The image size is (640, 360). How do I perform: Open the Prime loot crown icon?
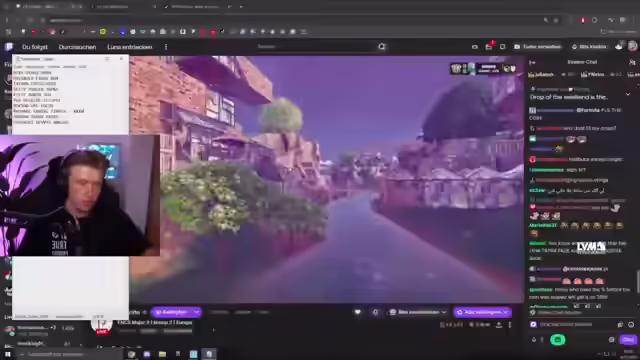pos(475,47)
